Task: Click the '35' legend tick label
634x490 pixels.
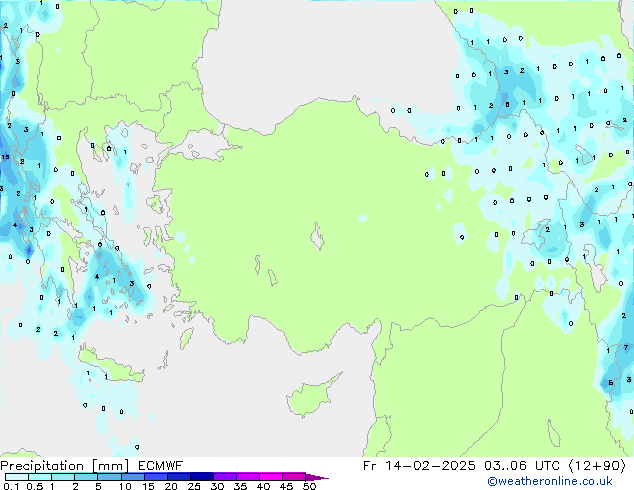Action: point(240,486)
